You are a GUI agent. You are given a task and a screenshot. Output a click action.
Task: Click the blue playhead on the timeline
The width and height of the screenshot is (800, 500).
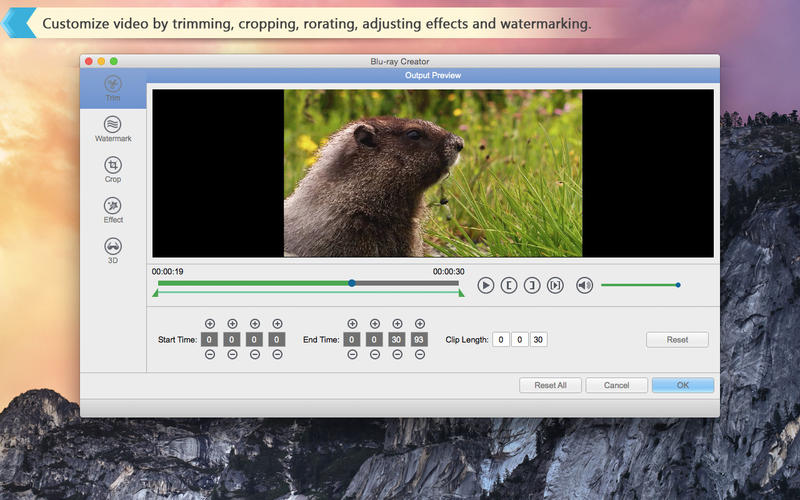(x=352, y=283)
